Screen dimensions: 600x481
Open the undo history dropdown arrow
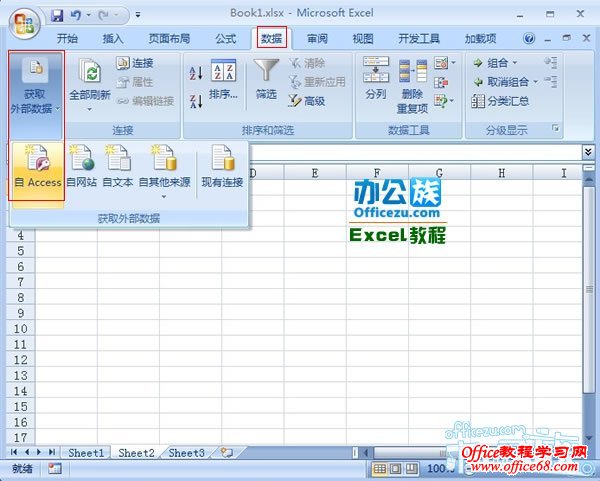88,15
